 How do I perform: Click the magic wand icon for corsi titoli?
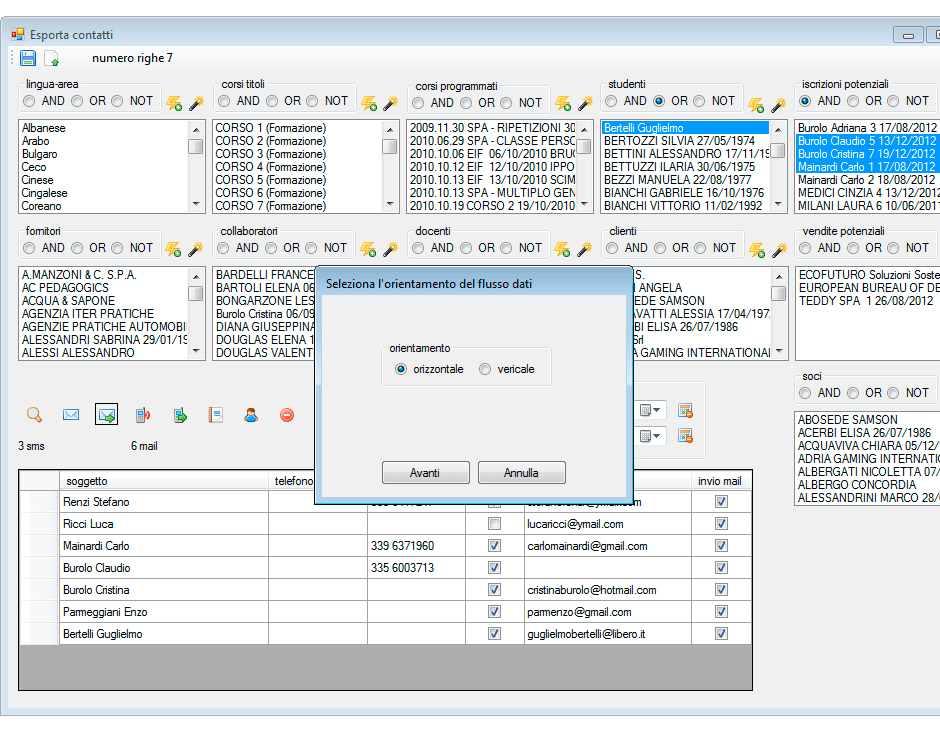pyautogui.click(x=390, y=103)
